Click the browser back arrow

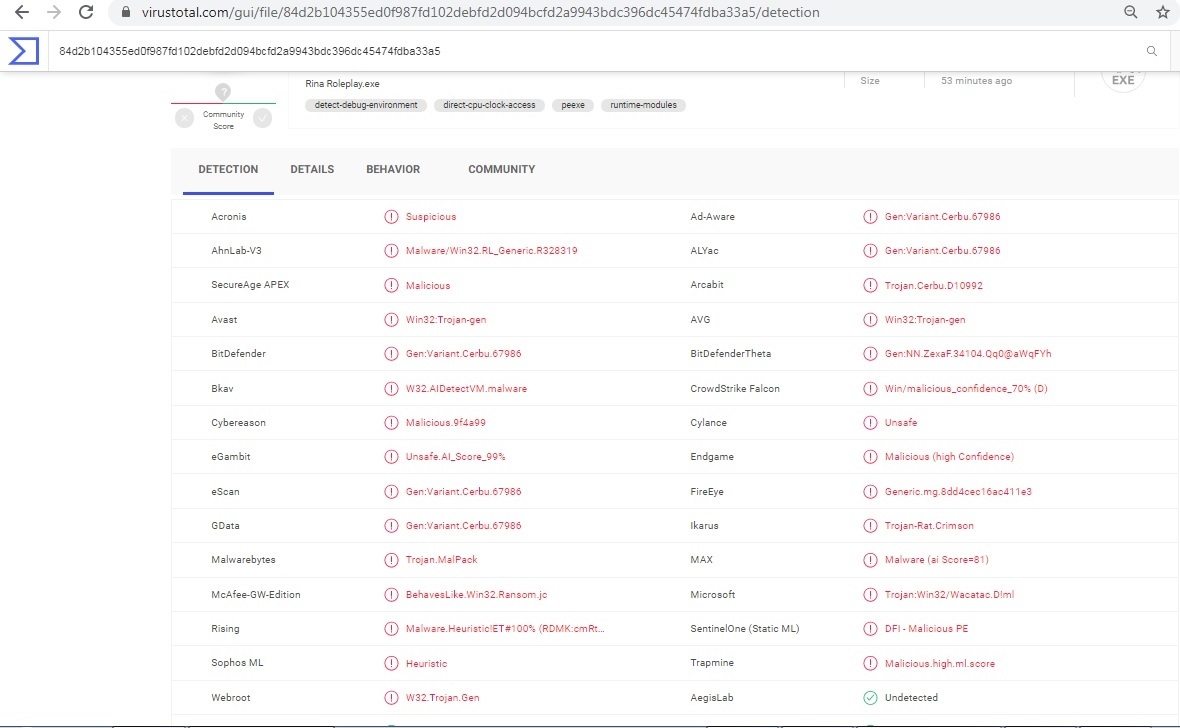coord(22,12)
